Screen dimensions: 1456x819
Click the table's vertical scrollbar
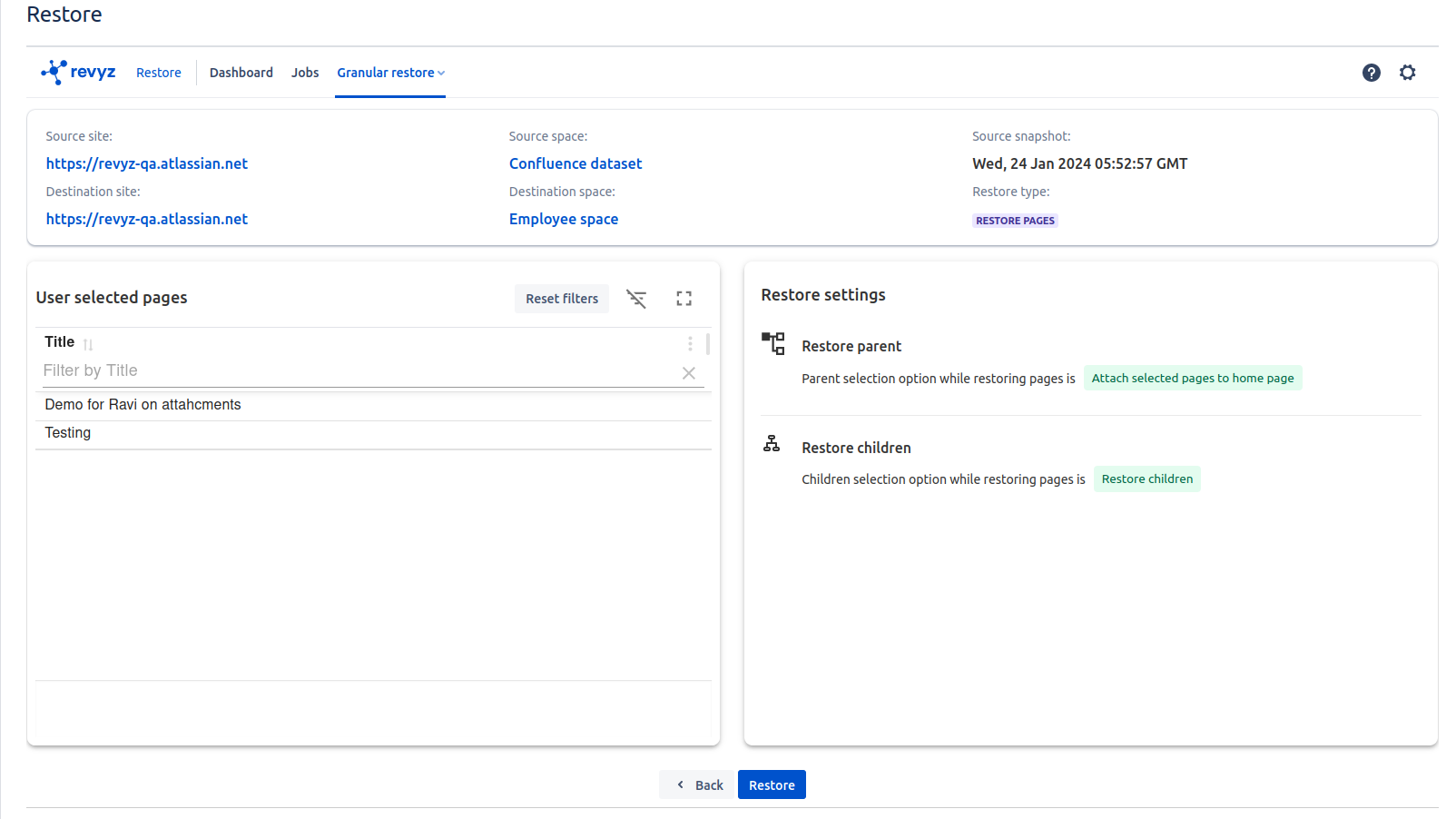point(708,344)
